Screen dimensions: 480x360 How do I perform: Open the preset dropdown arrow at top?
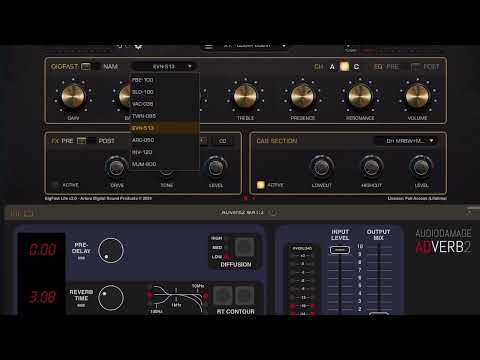pos(284,46)
